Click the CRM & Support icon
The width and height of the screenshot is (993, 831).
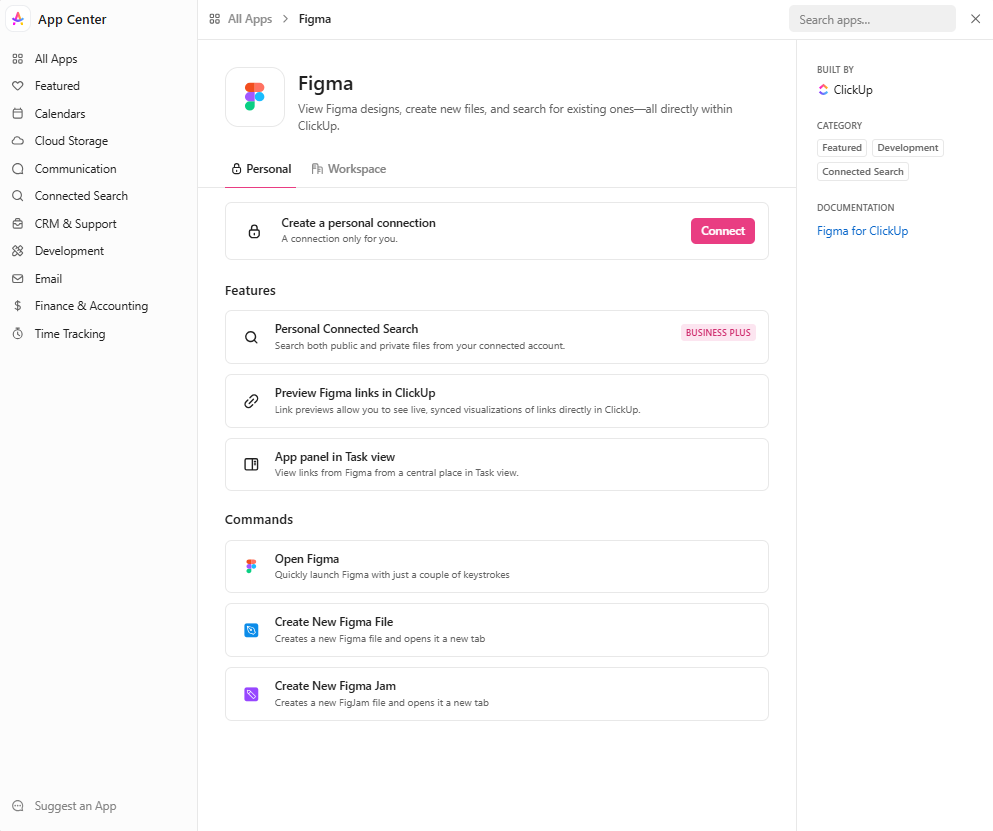coord(18,224)
